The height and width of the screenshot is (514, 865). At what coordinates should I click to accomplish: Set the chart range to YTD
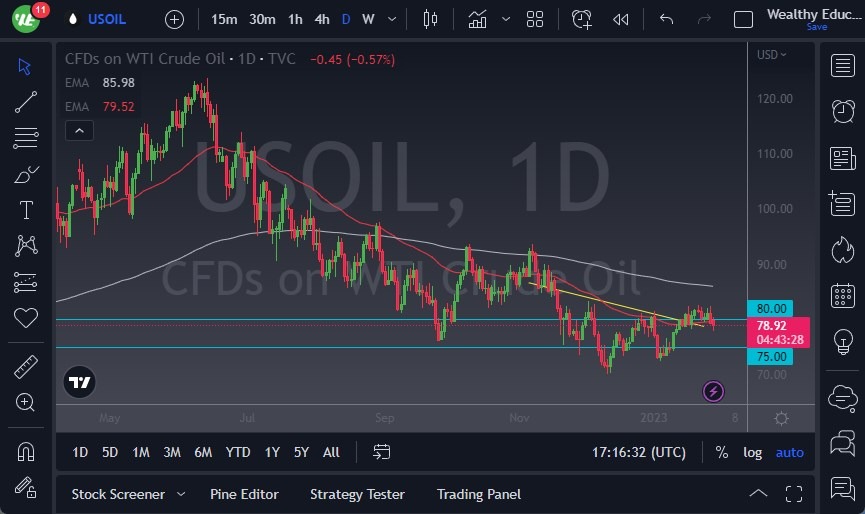pyautogui.click(x=238, y=452)
